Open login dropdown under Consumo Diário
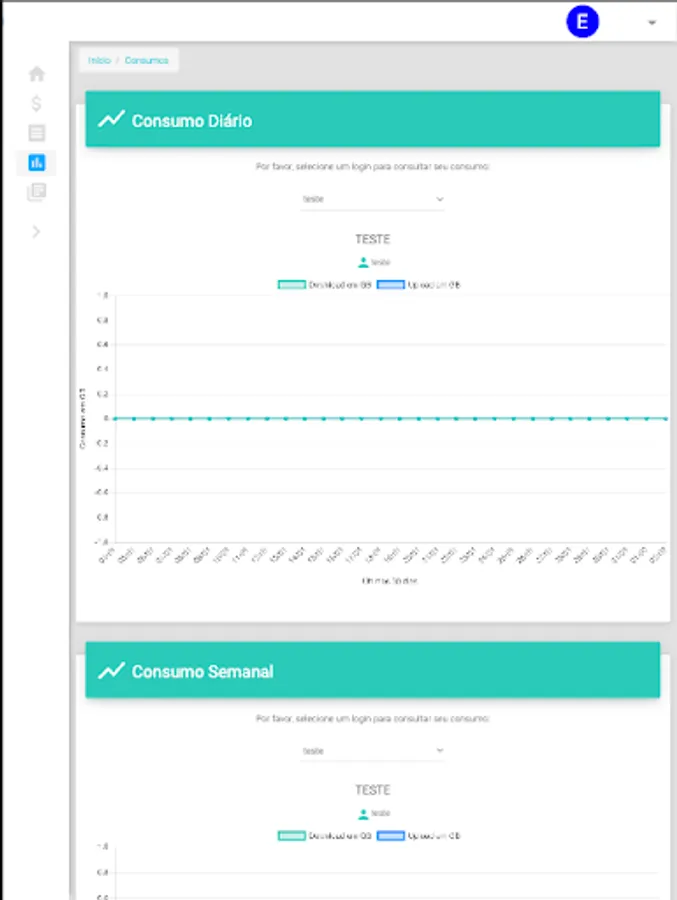677x900 pixels. (372, 199)
